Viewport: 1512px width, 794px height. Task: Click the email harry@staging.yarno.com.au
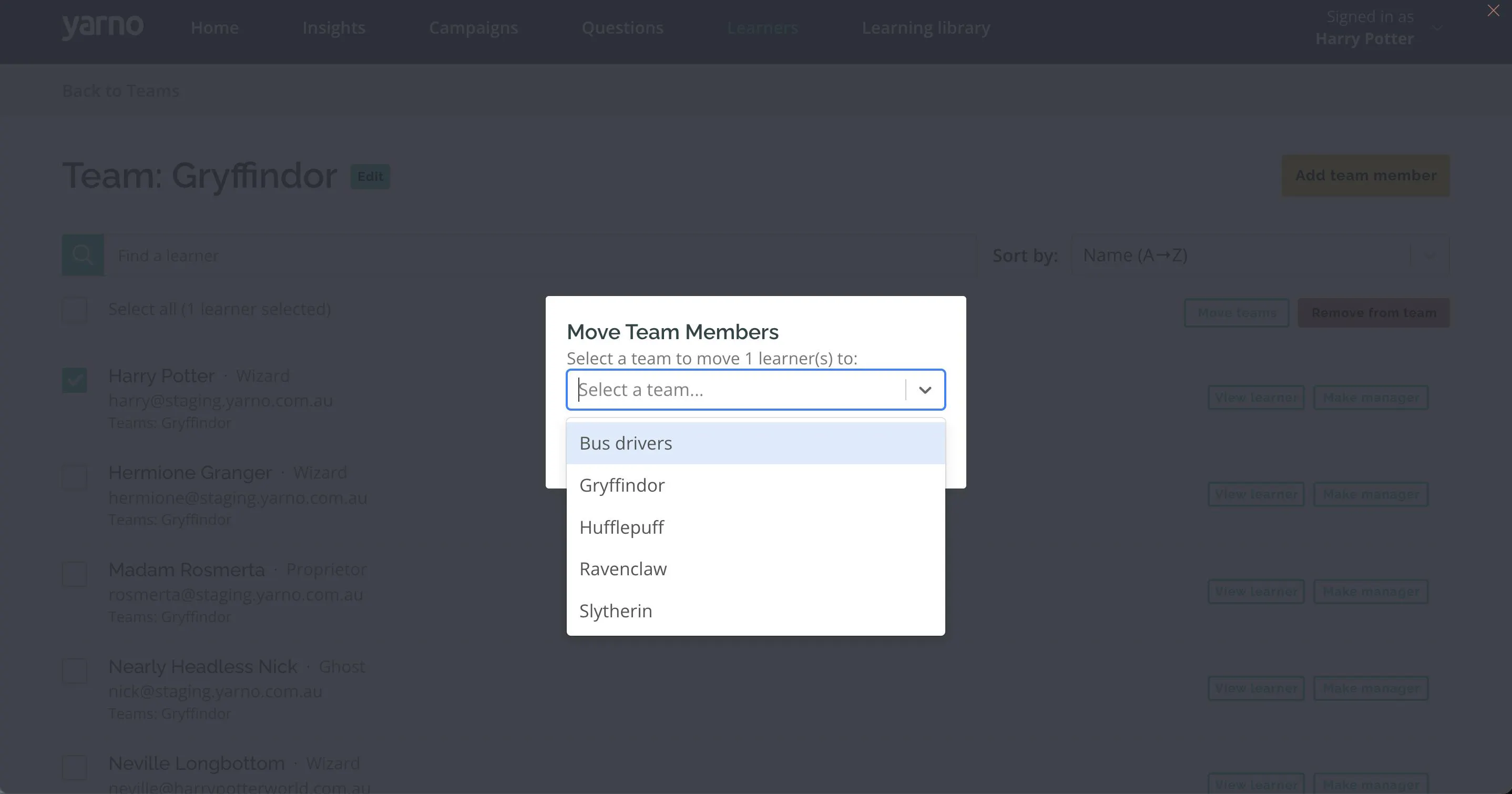pyautogui.click(x=221, y=401)
